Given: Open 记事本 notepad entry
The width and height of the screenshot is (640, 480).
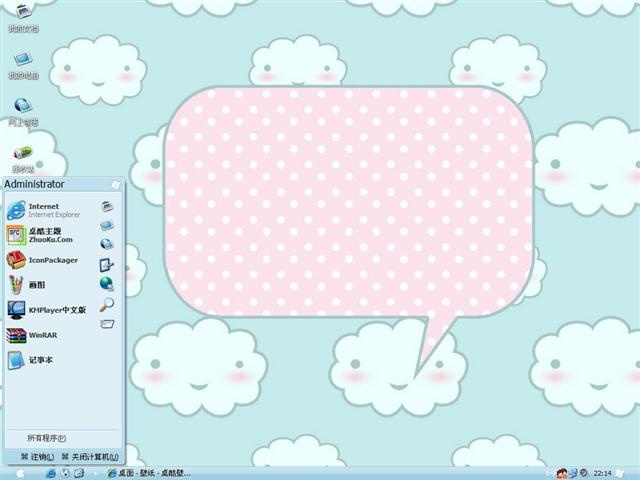Looking at the screenshot, I should (x=30, y=360).
